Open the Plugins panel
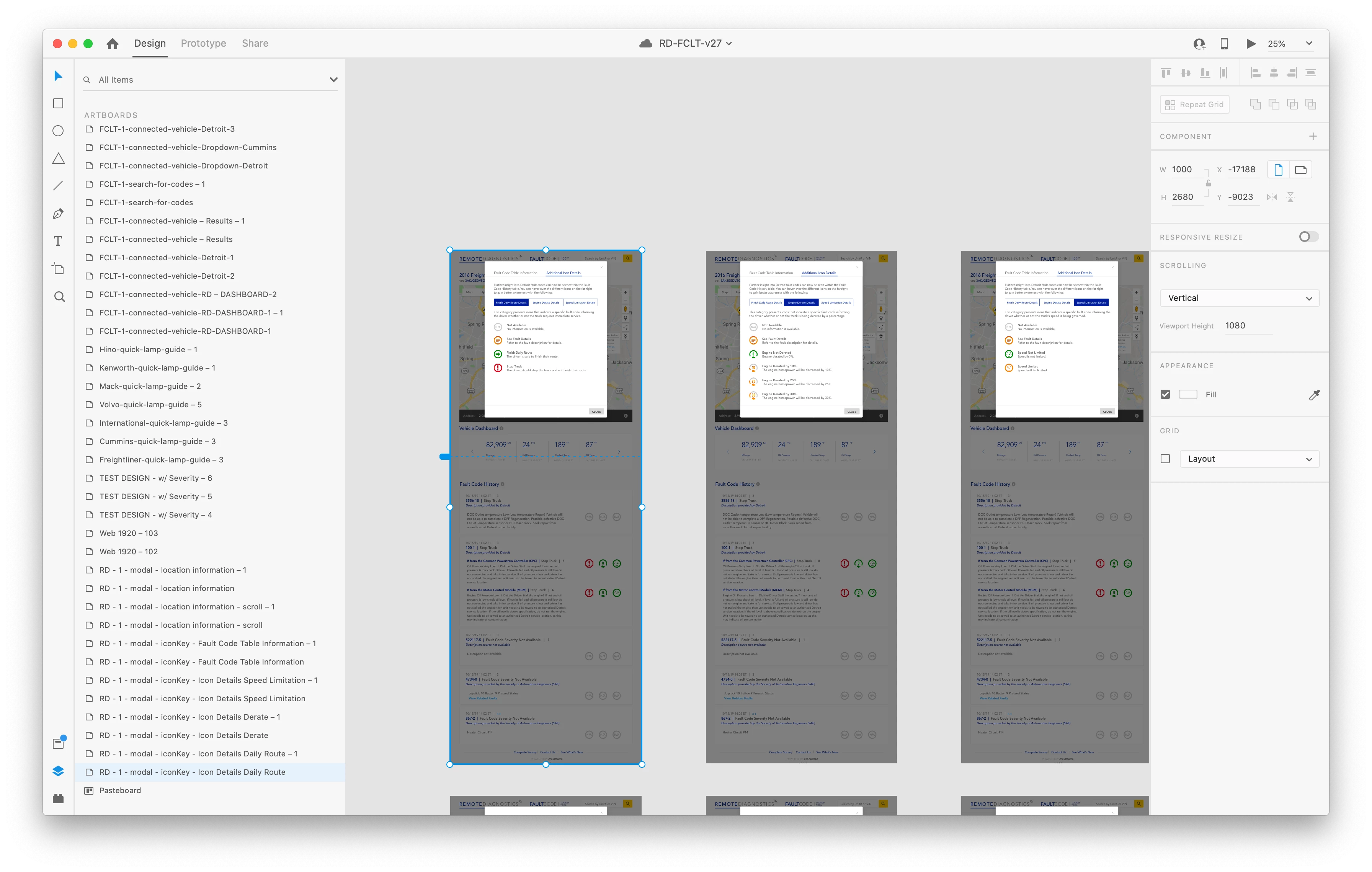The width and height of the screenshot is (1372, 872). (58, 799)
